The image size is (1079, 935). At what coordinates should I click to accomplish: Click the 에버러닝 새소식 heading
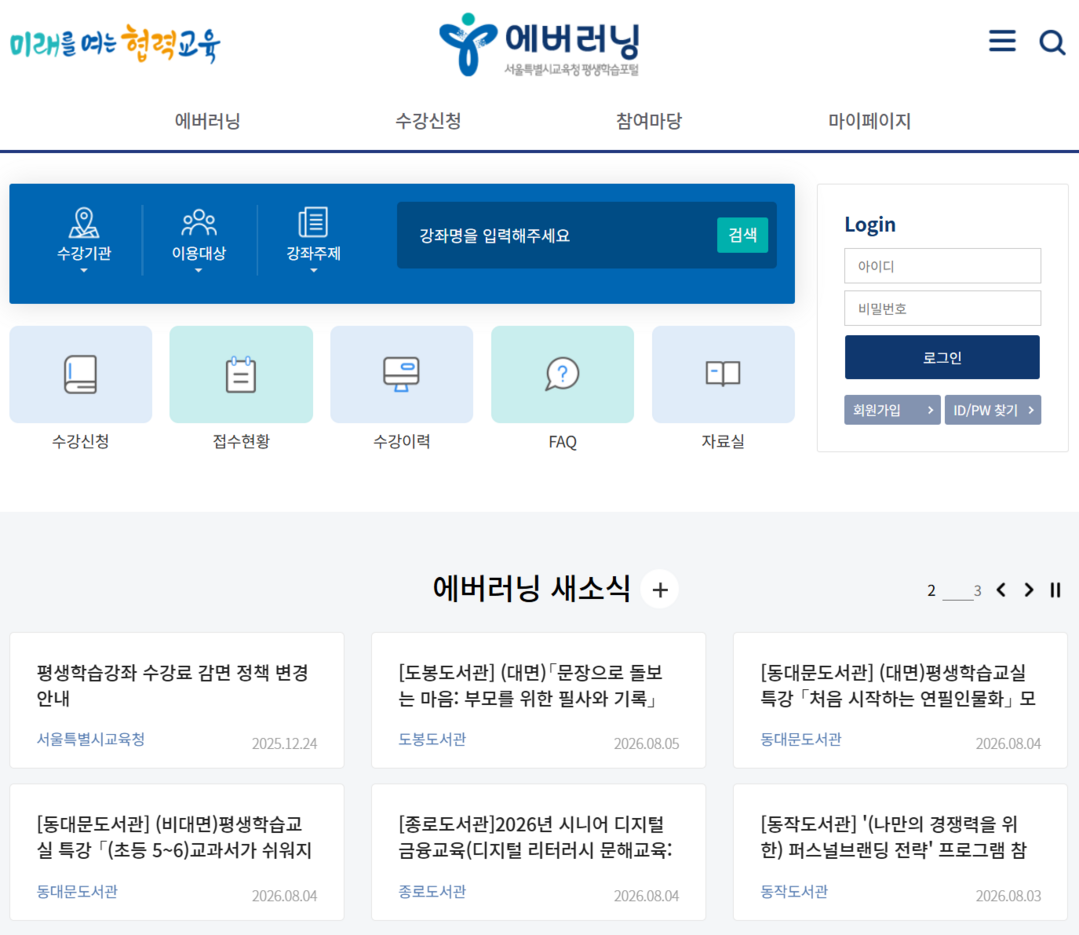pos(531,589)
